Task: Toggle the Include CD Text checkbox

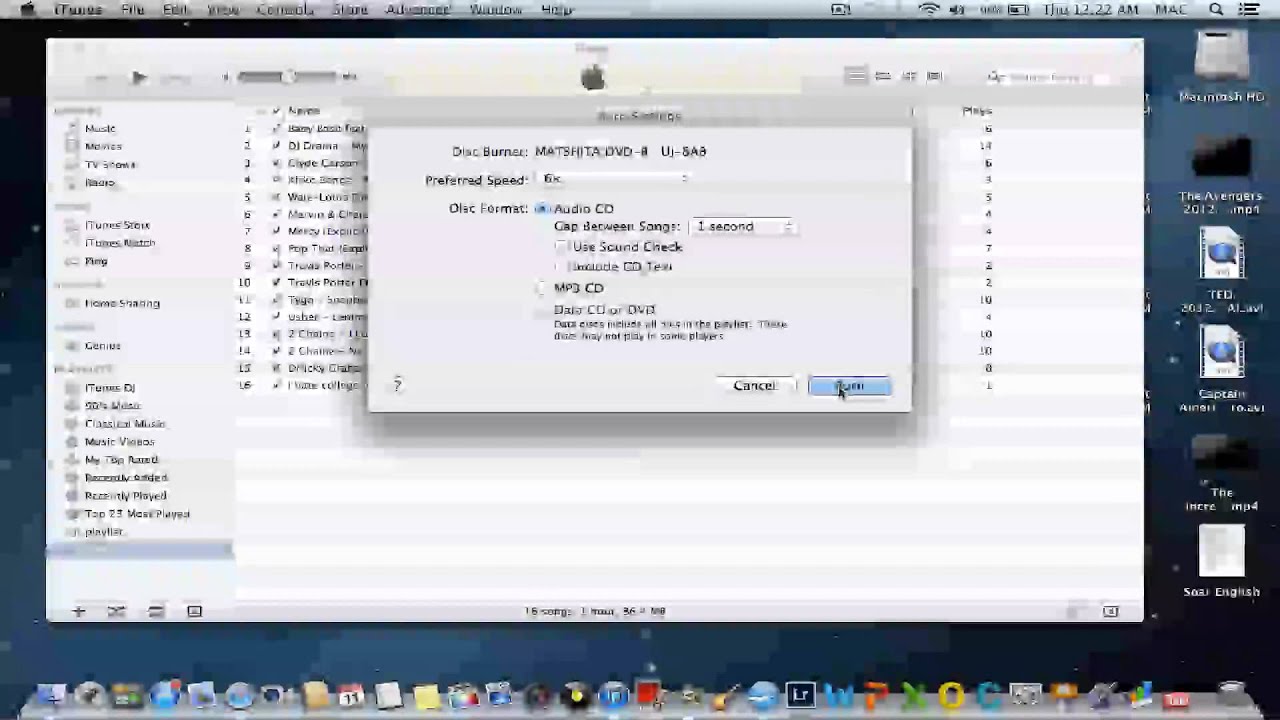Action: tap(561, 267)
